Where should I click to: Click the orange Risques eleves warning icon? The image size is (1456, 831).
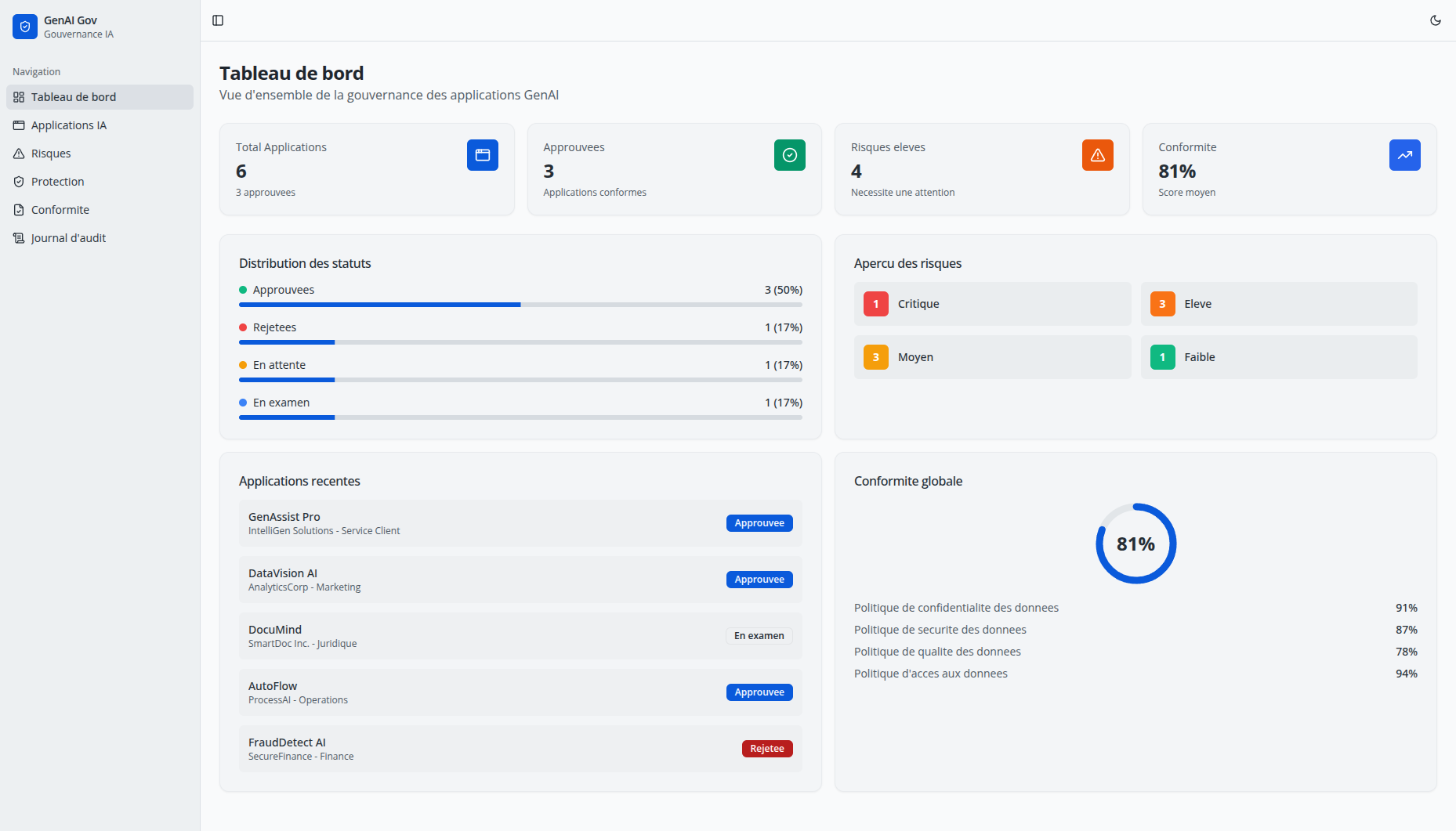point(1097,155)
